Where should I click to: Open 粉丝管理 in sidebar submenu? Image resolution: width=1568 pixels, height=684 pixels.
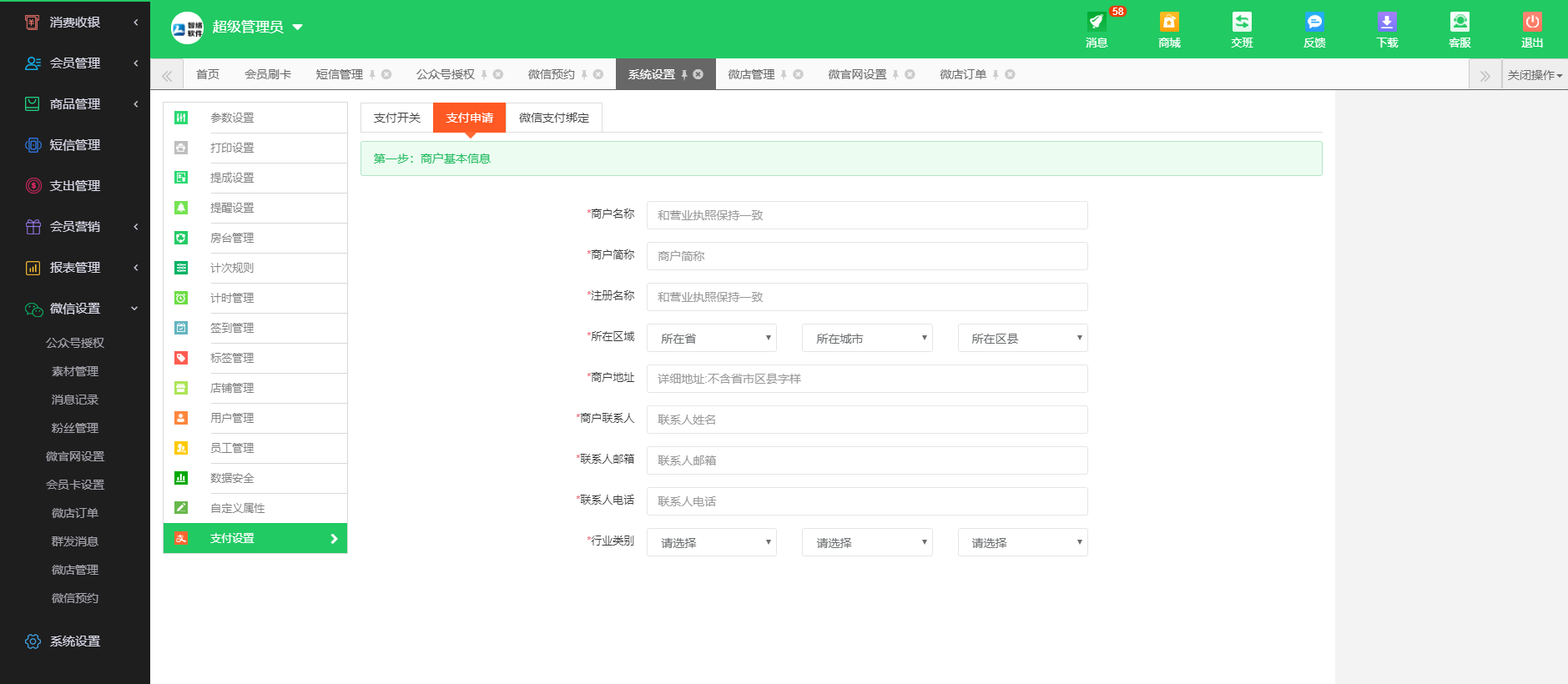click(75, 428)
